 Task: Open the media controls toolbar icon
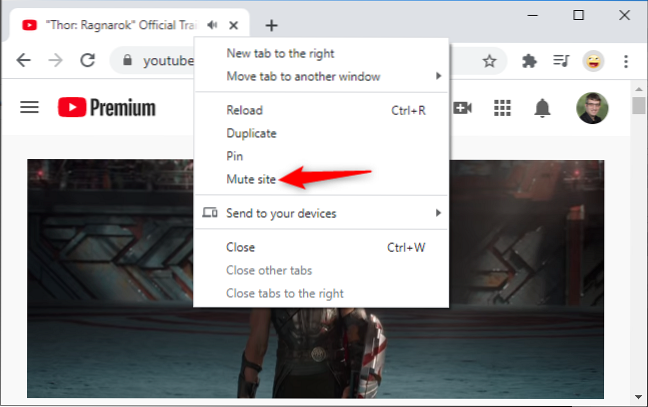point(561,61)
